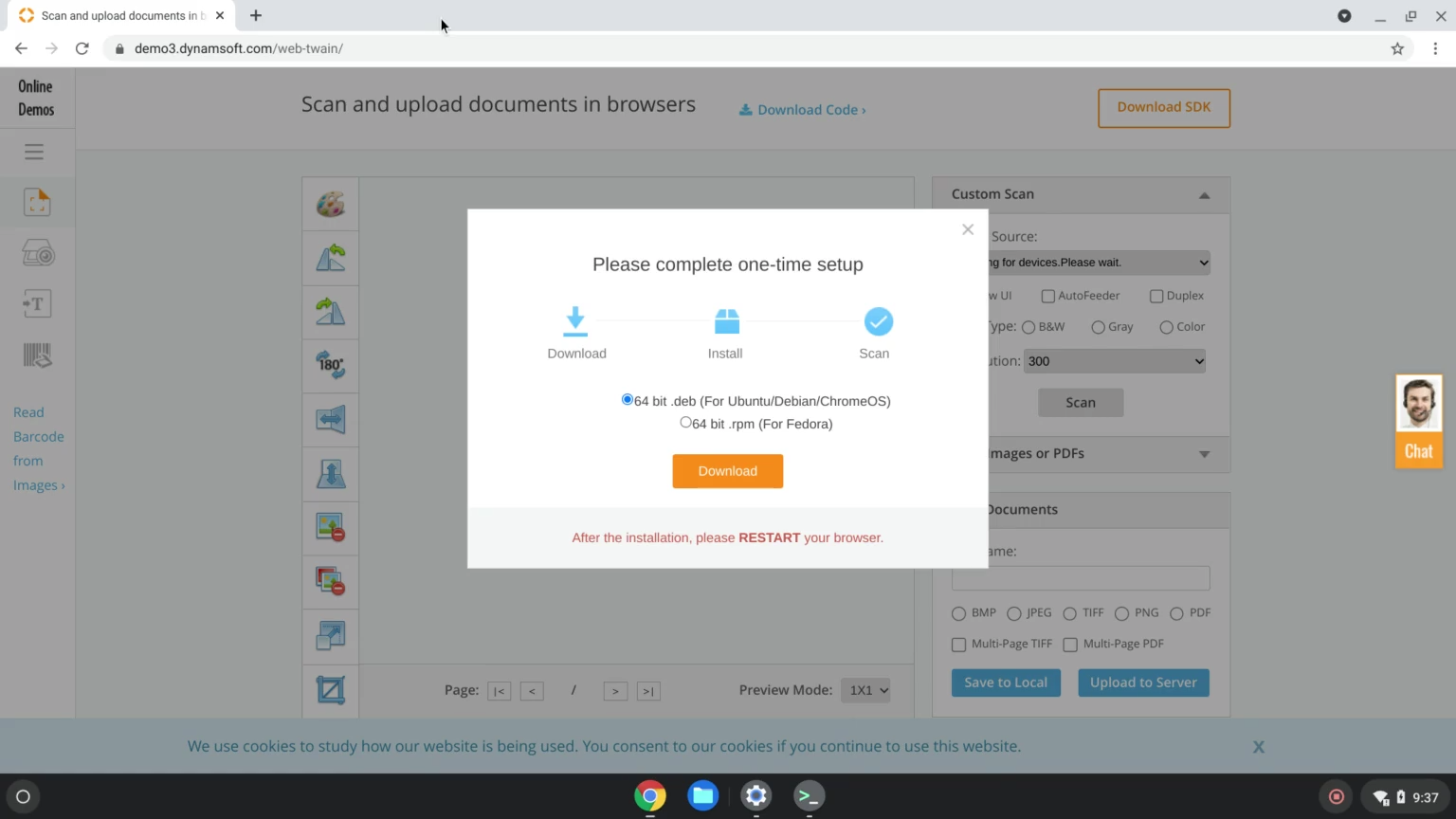Dismiss the cookie notice banner
Screen dimensions: 1456x819
1259,747
